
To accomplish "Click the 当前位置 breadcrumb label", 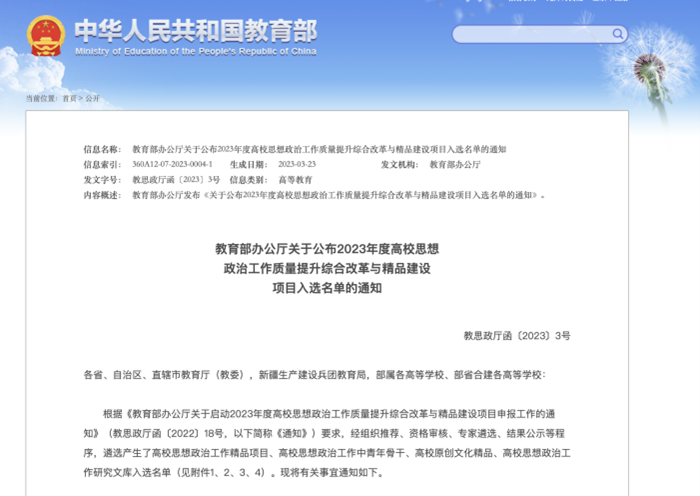I will point(42,99).
